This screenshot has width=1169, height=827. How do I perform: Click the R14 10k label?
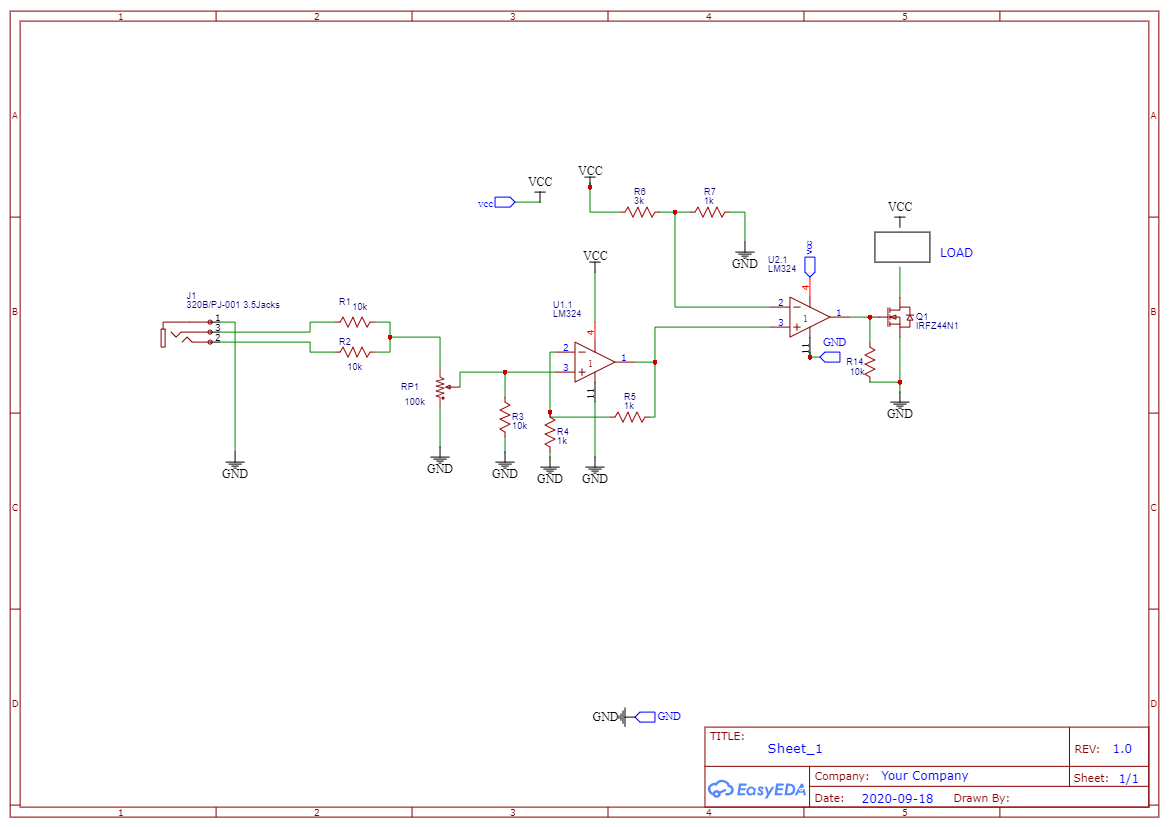[857, 371]
